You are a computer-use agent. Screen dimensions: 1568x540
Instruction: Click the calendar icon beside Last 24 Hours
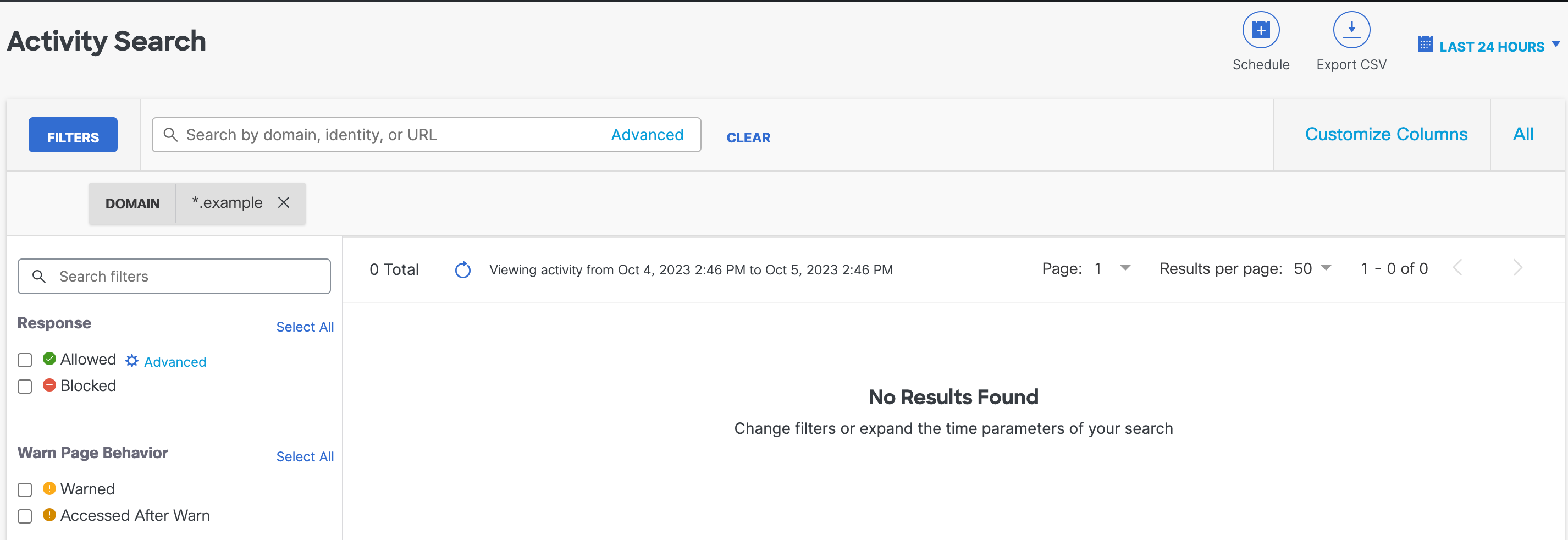pos(1425,45)
